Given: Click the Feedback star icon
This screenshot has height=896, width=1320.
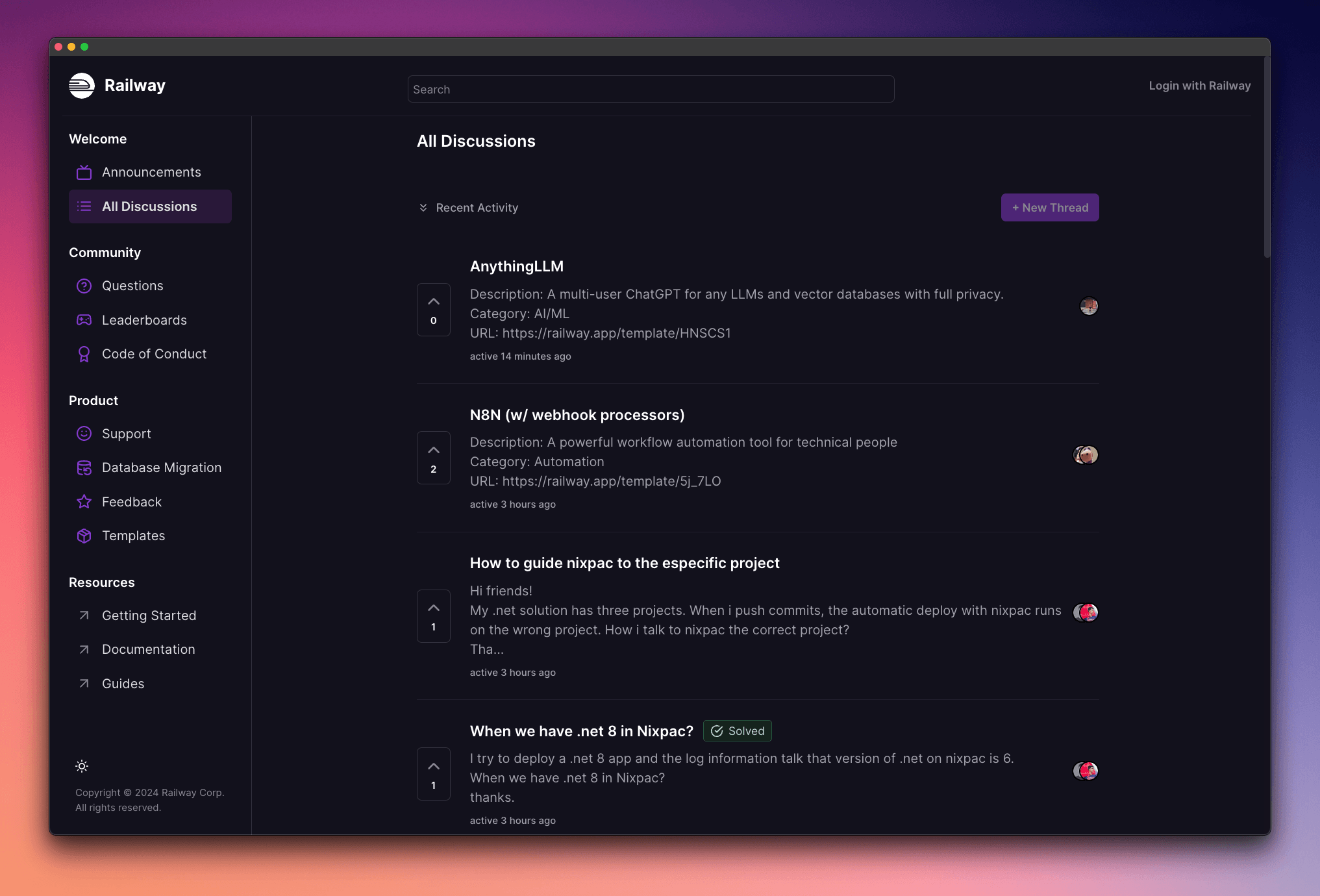Looking at the screenshot, I should (x=83, y=501).
